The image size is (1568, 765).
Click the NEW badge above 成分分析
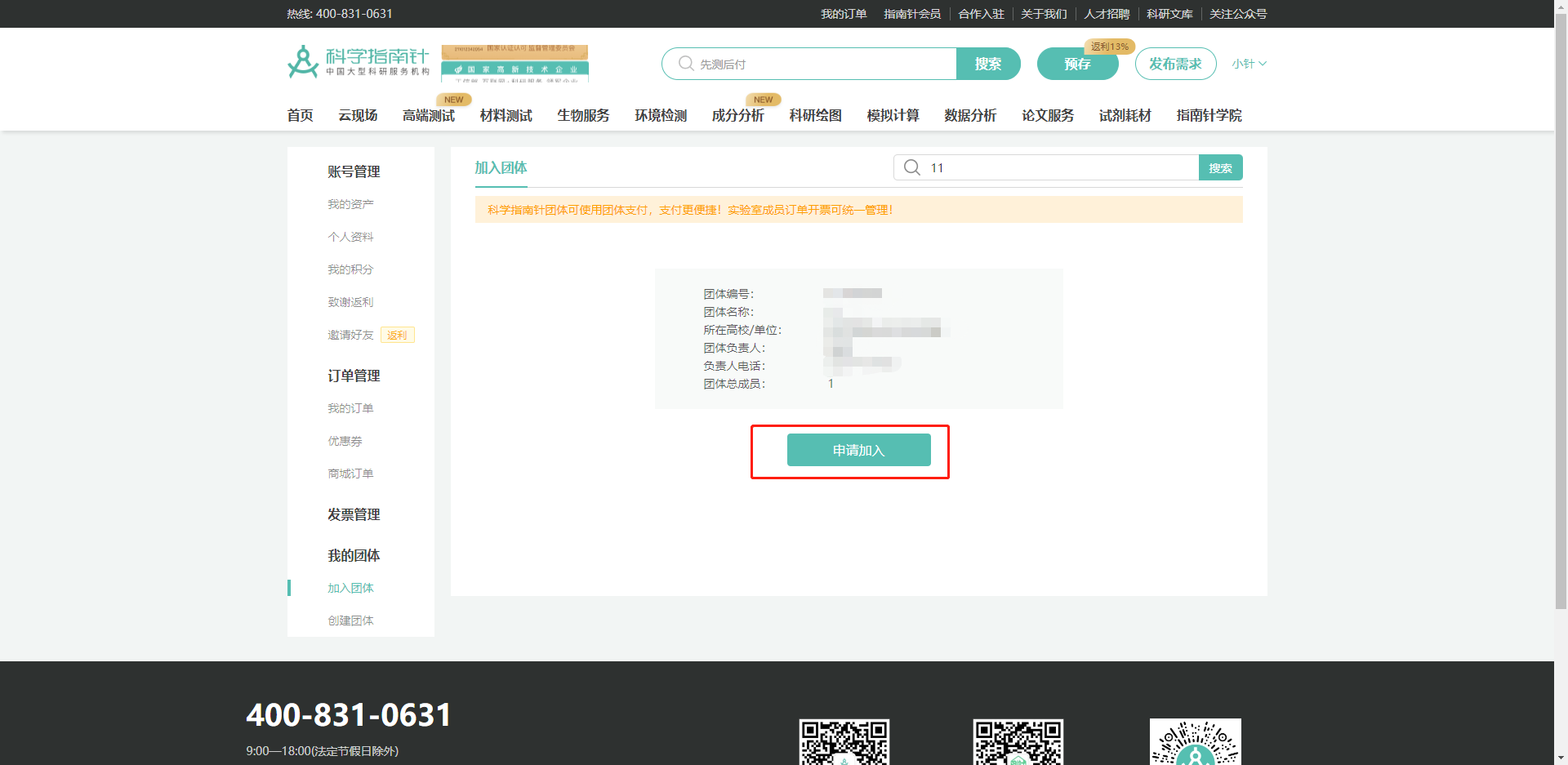763,99
